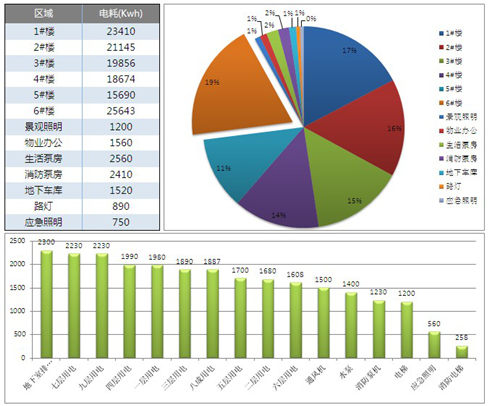Select the 通风机 bar showing 1500
The height and width of the screenshot is (406, 489).
pyautogui.click(x=323, y=323)
